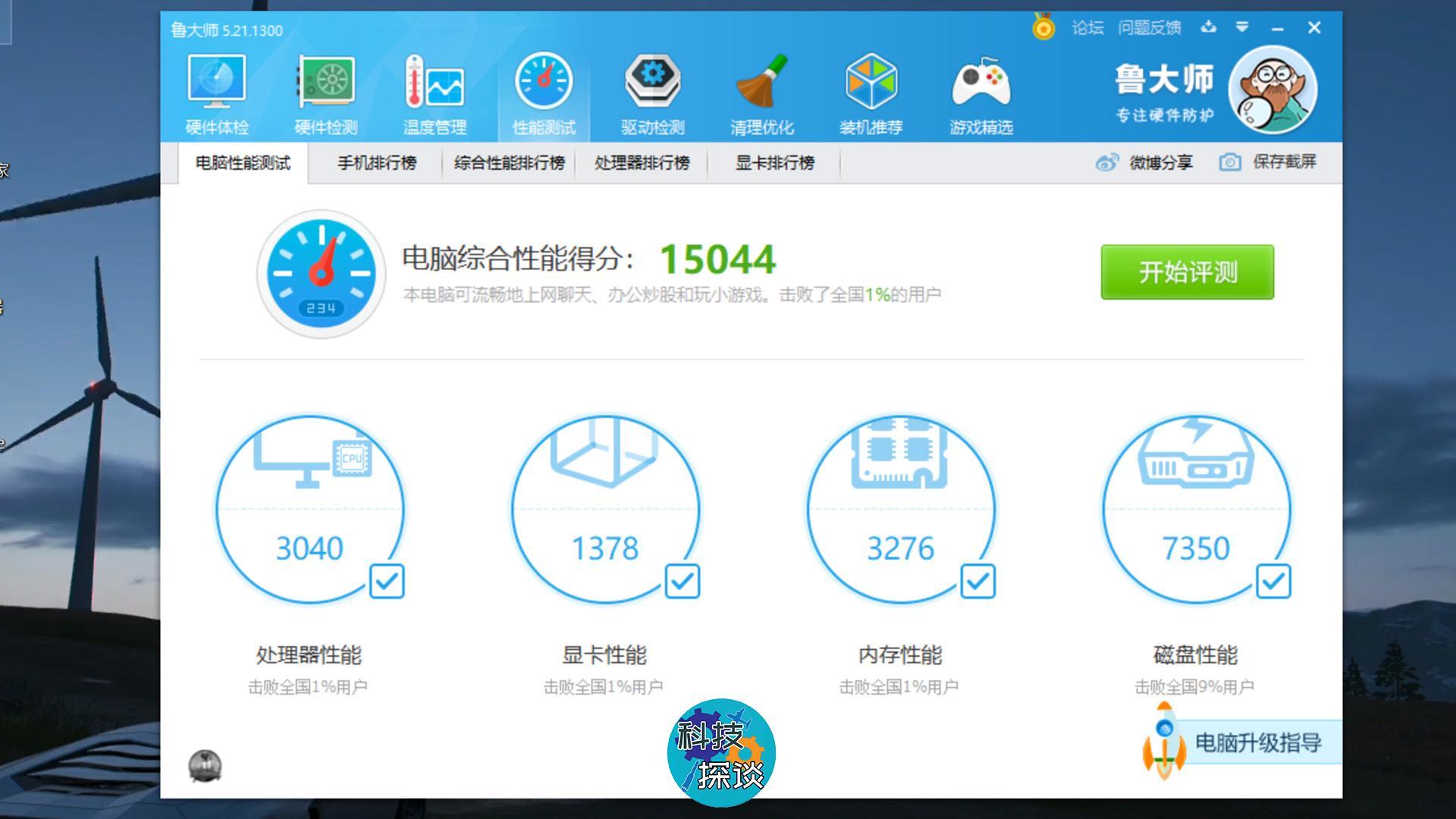Click the graphics card circle 1378
This screenshot has width=1456, height=819.
[605, 510]
